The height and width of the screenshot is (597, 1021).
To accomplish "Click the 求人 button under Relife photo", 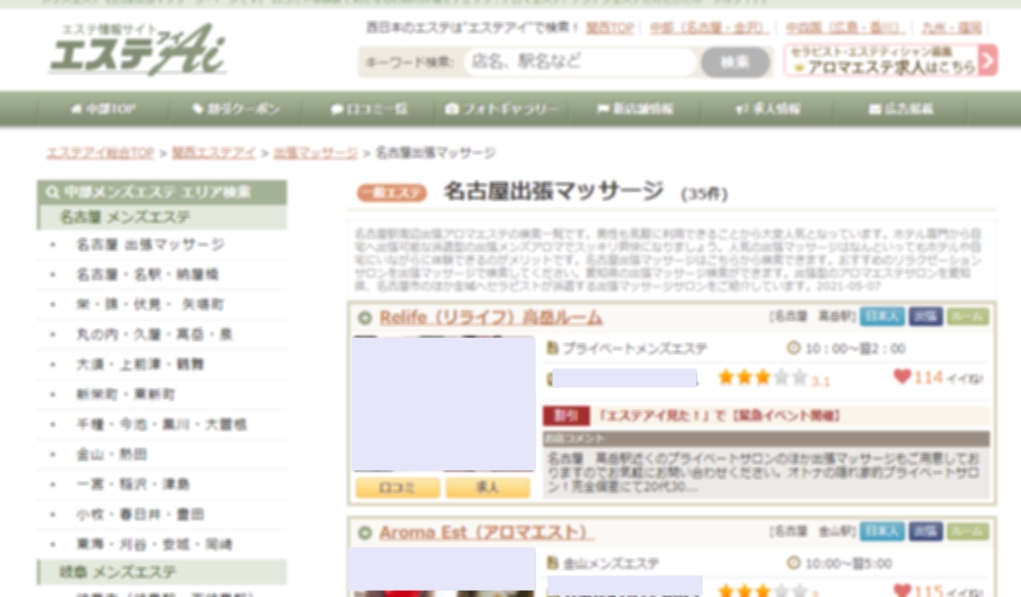I will (x=487, y=488).
